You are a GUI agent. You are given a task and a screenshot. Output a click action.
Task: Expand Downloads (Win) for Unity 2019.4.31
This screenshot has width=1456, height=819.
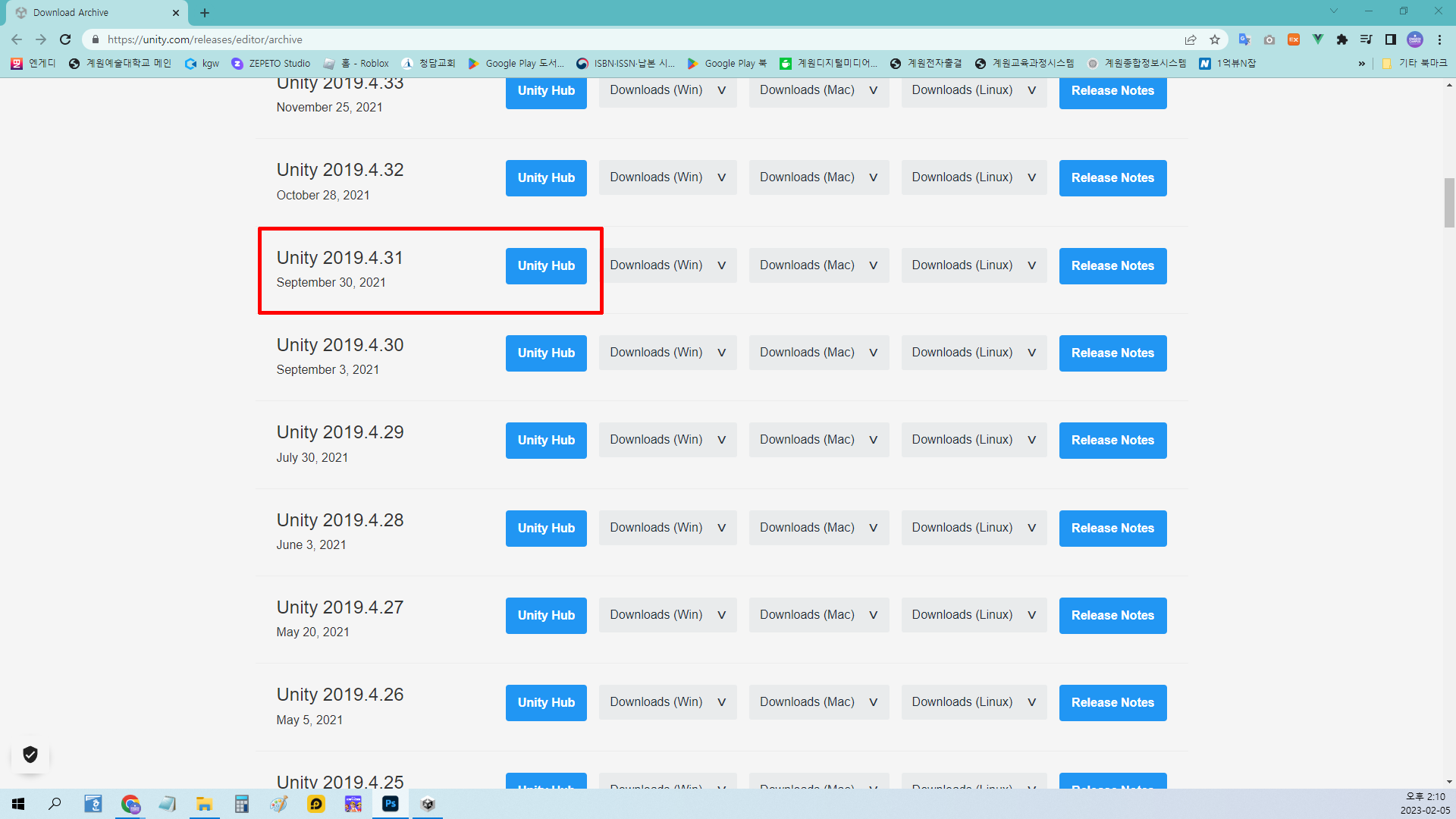click(667, 265)
